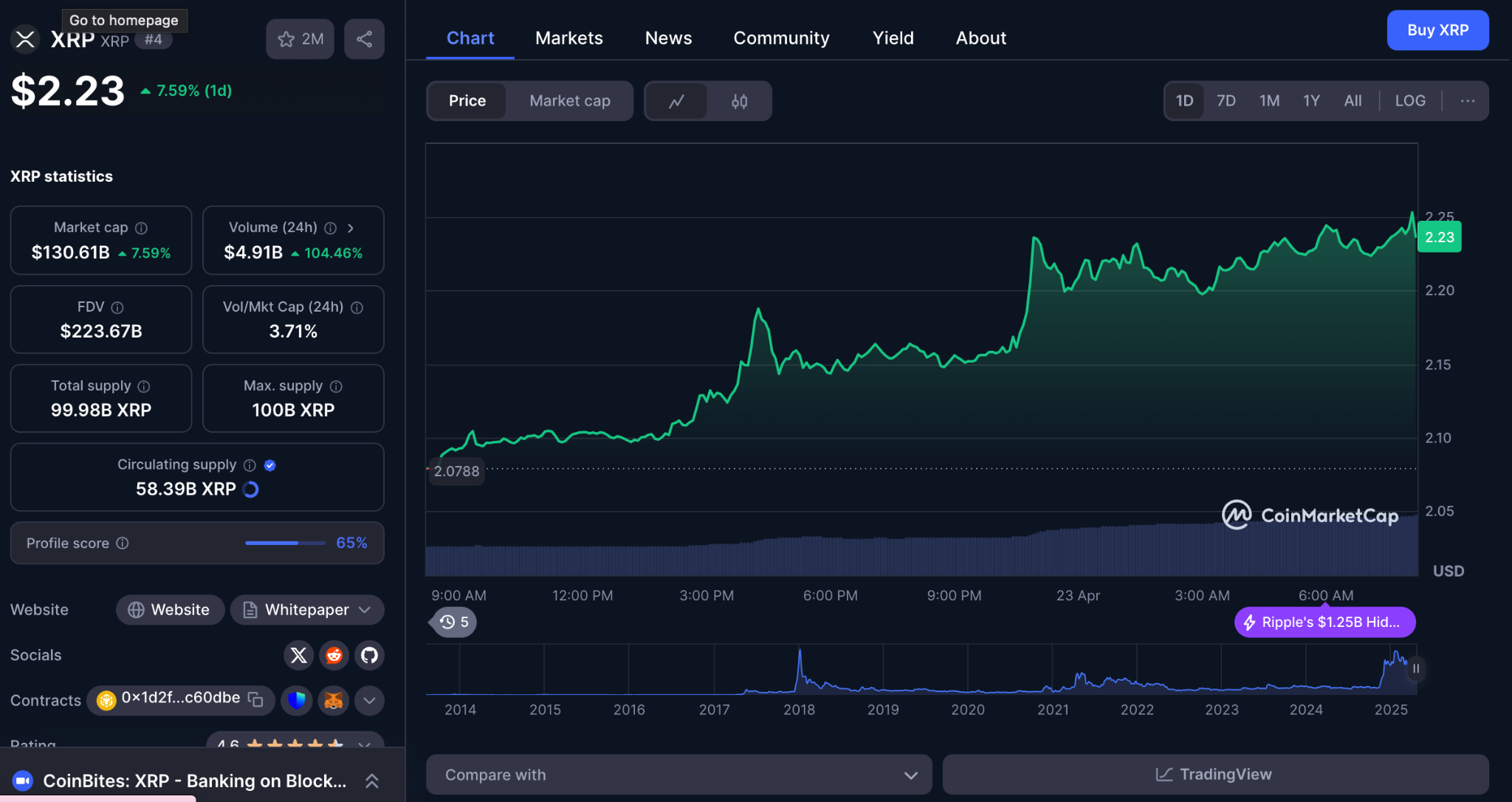Screen dimensions: 1512x802
Task: Toggle LOG scale on chart
Action: 1410,101
